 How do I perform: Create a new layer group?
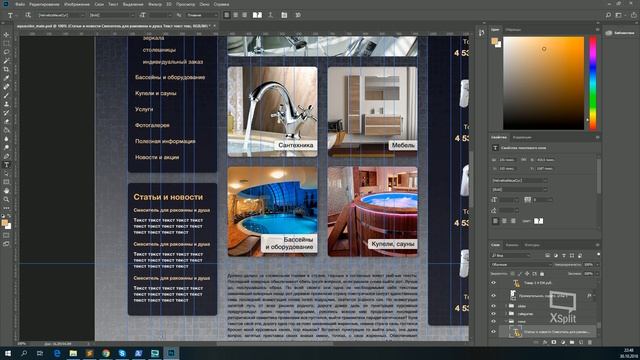coord(572,342)
